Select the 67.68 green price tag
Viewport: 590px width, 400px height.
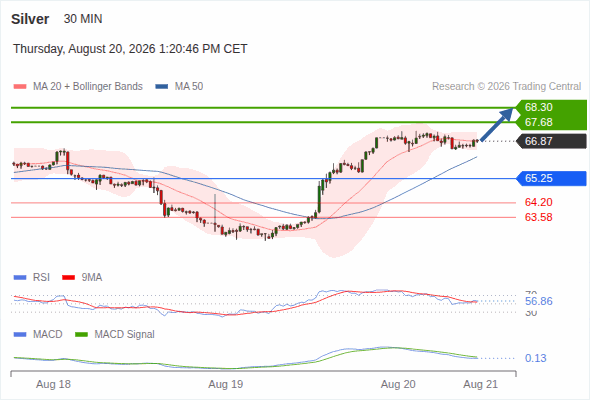pos(551,122)
